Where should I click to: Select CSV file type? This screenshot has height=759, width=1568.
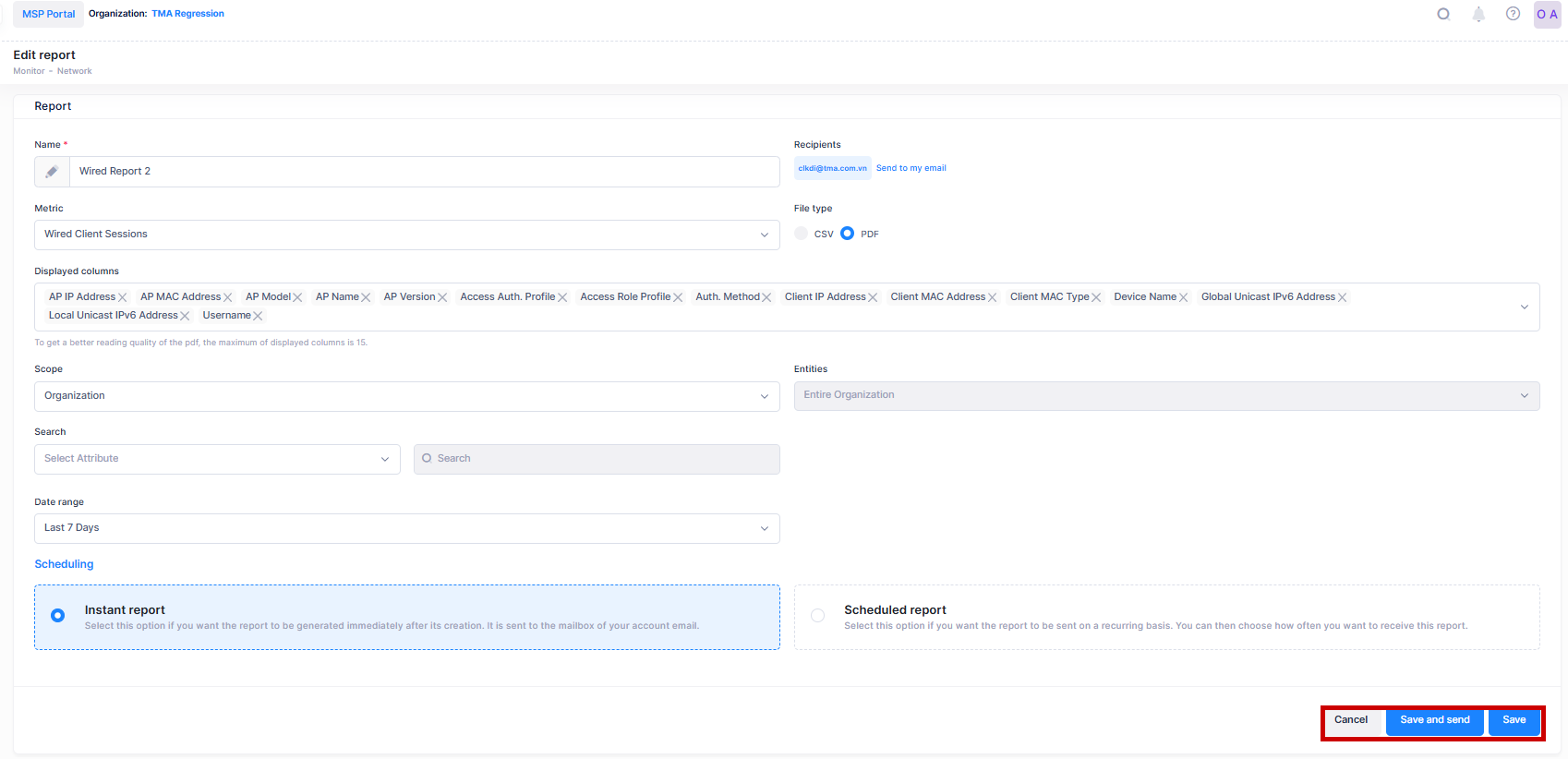tap(802, 234)
